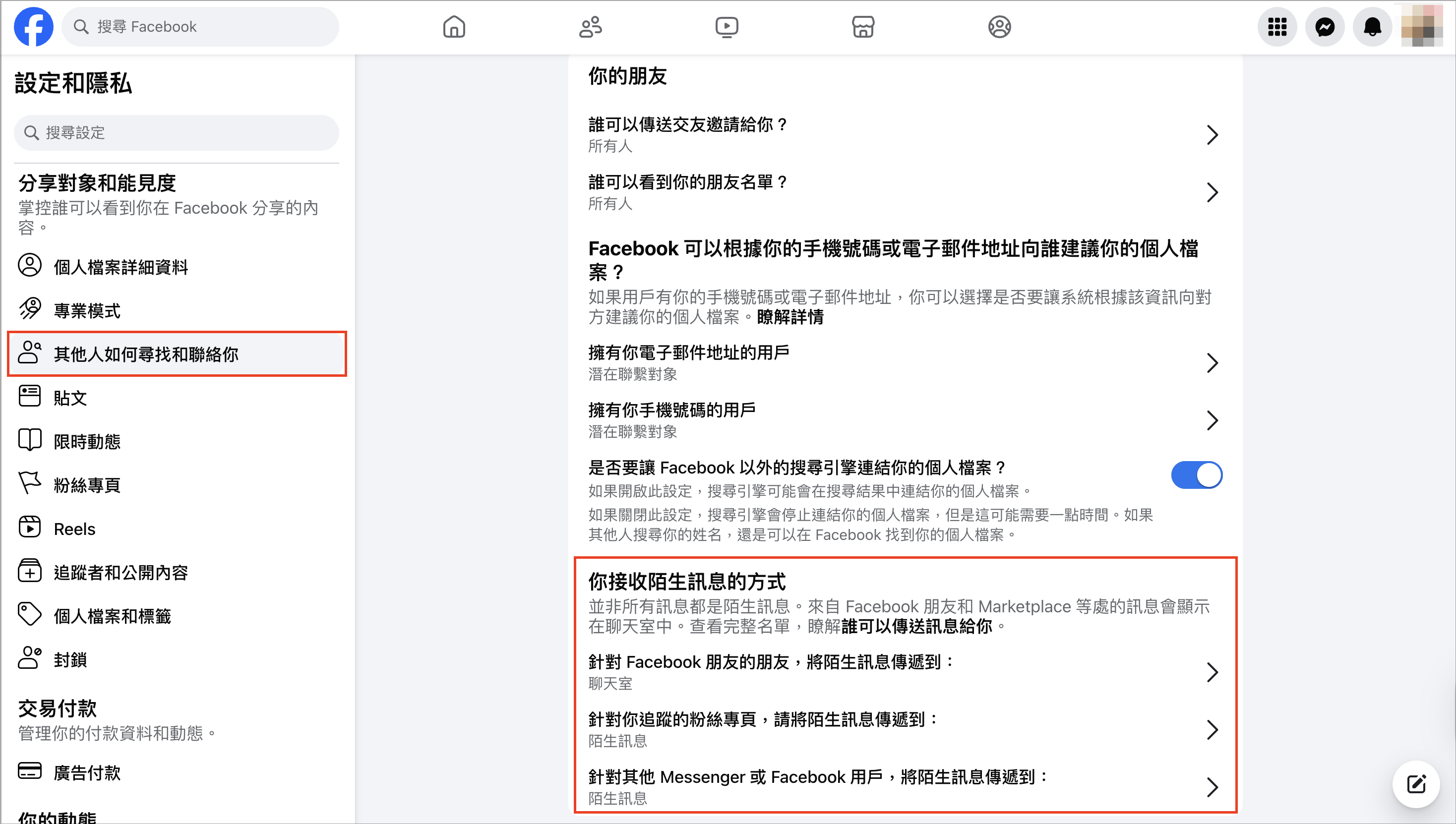Open the Home feed icon
The height and width of the screenshot is (824, 1456).
(x=454, y=27)
